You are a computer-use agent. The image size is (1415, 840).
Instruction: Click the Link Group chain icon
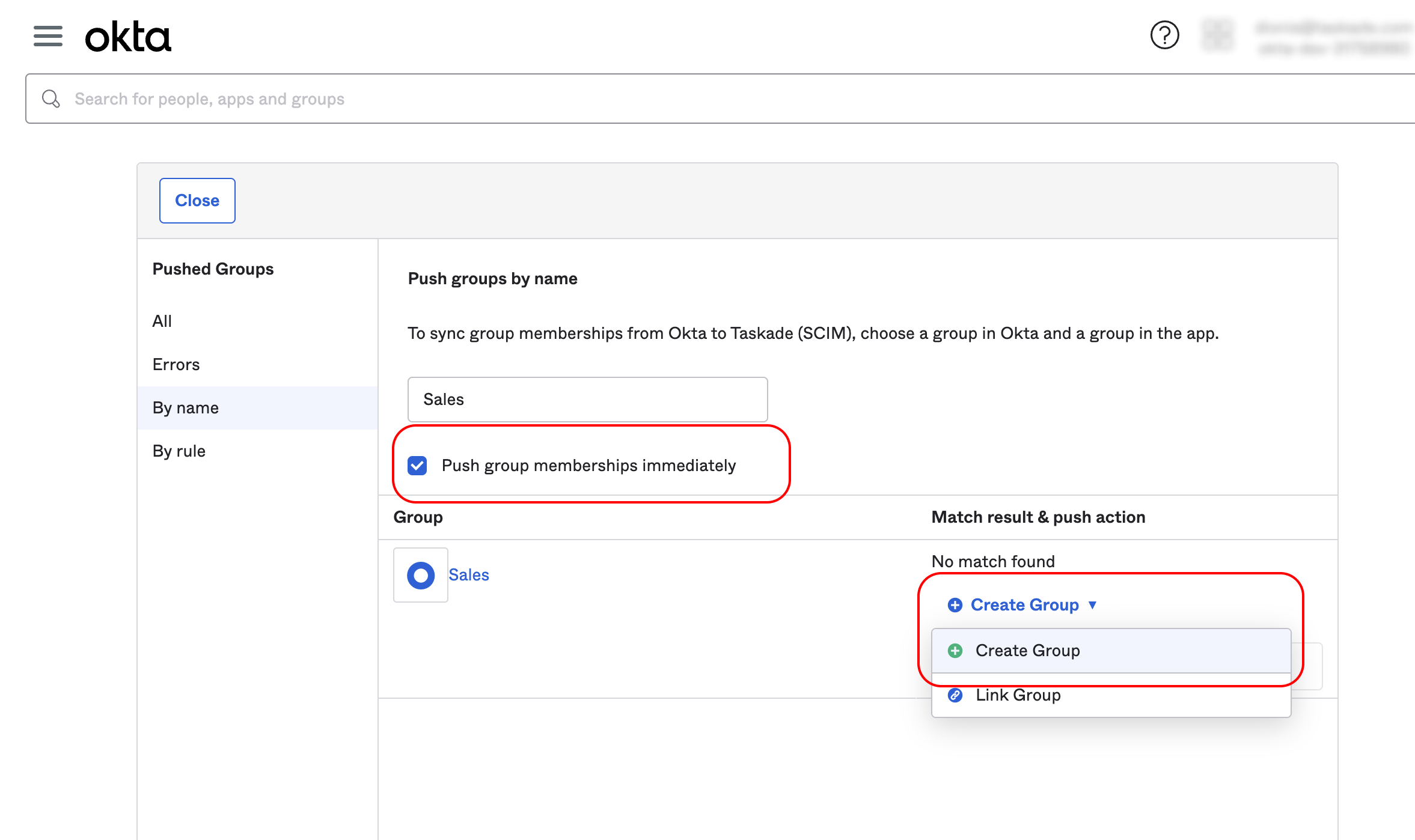[x=955, y=695]
